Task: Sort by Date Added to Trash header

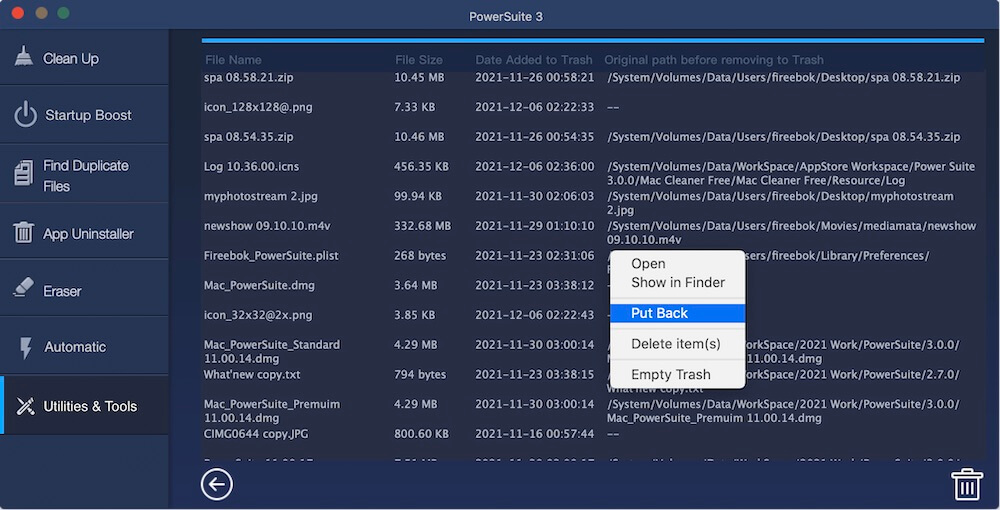Action: pos(533,60)
